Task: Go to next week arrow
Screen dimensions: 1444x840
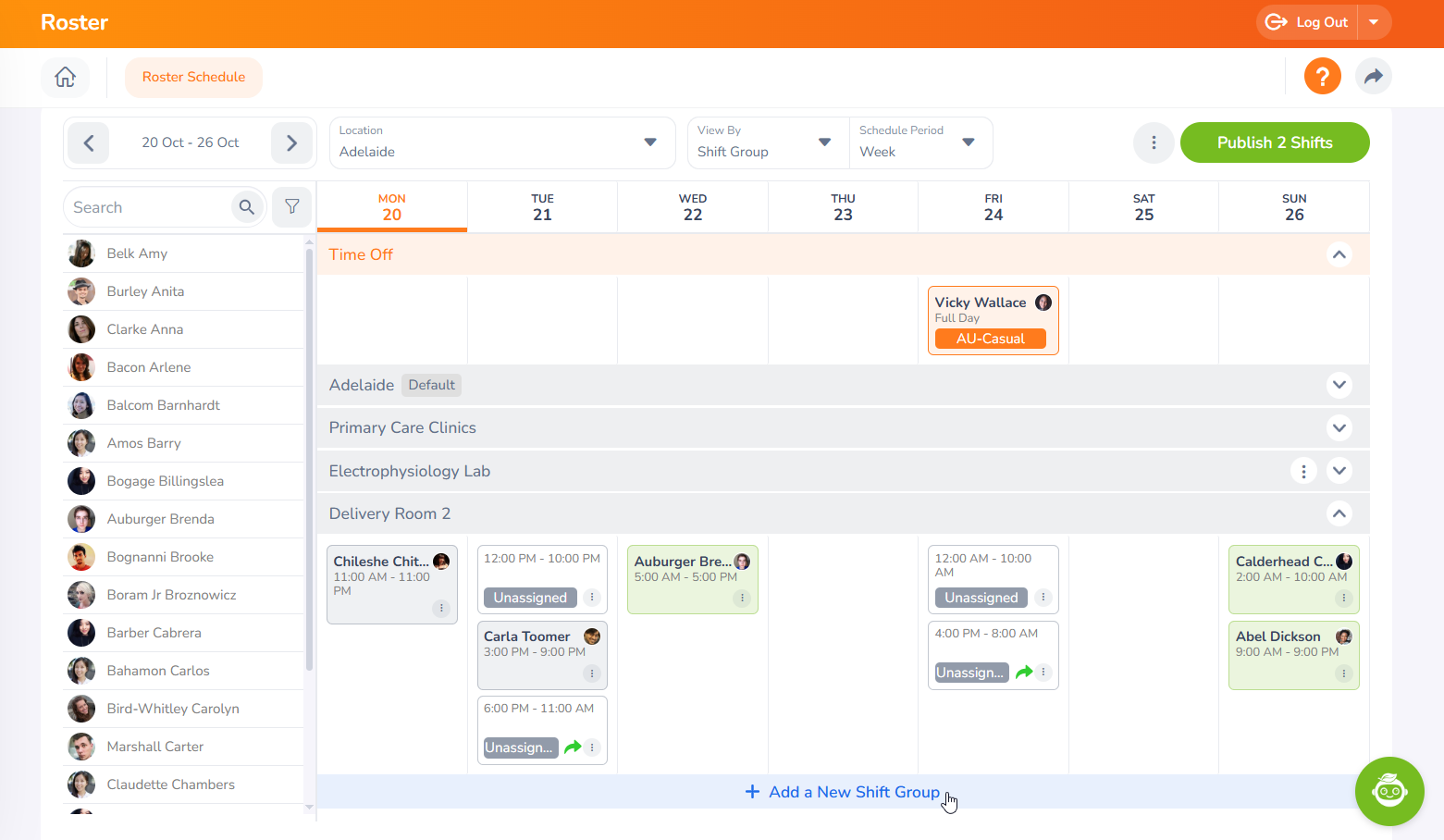Action: 291,142
